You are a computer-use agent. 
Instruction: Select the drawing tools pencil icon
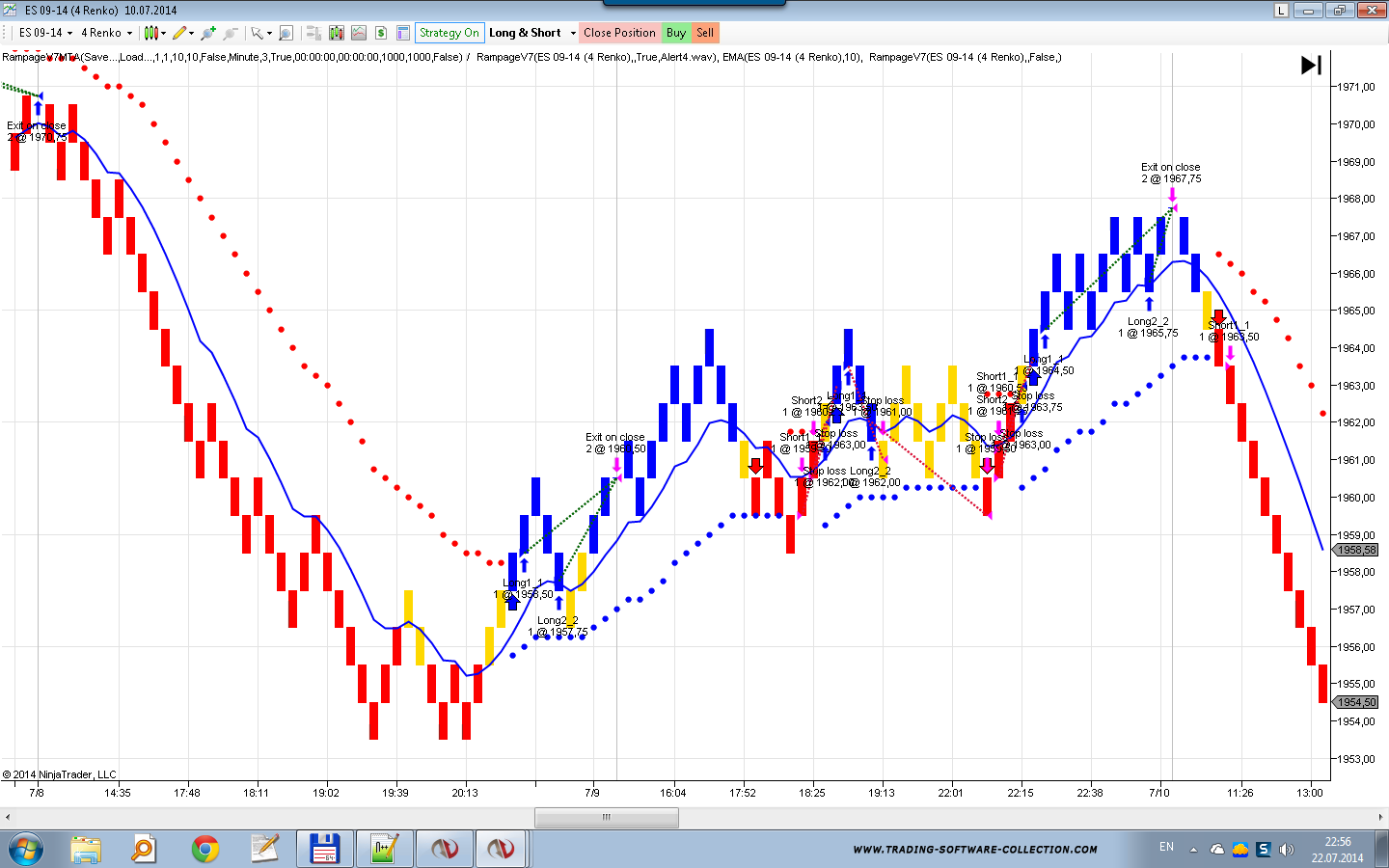click(x=180, y=33)
